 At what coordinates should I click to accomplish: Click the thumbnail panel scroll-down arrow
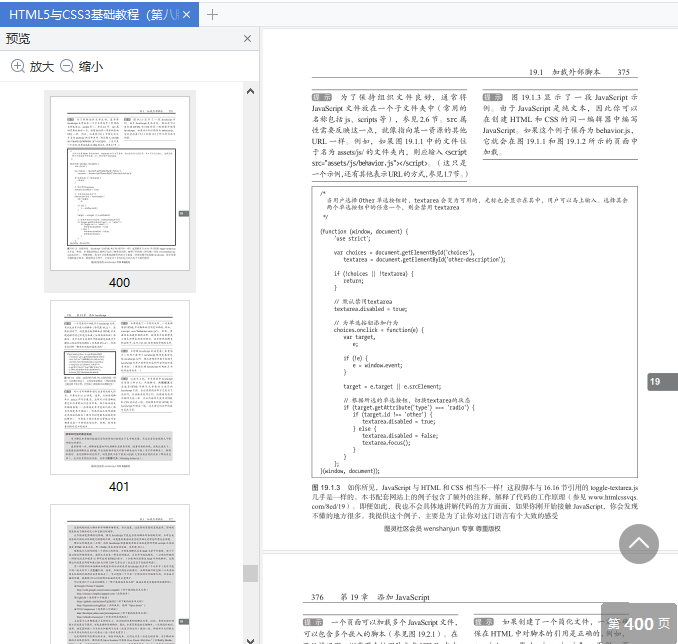tap(250, 640)
